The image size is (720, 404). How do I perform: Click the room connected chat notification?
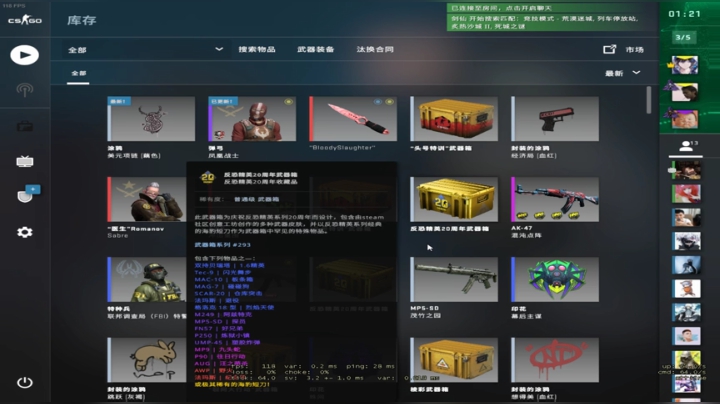553,8
